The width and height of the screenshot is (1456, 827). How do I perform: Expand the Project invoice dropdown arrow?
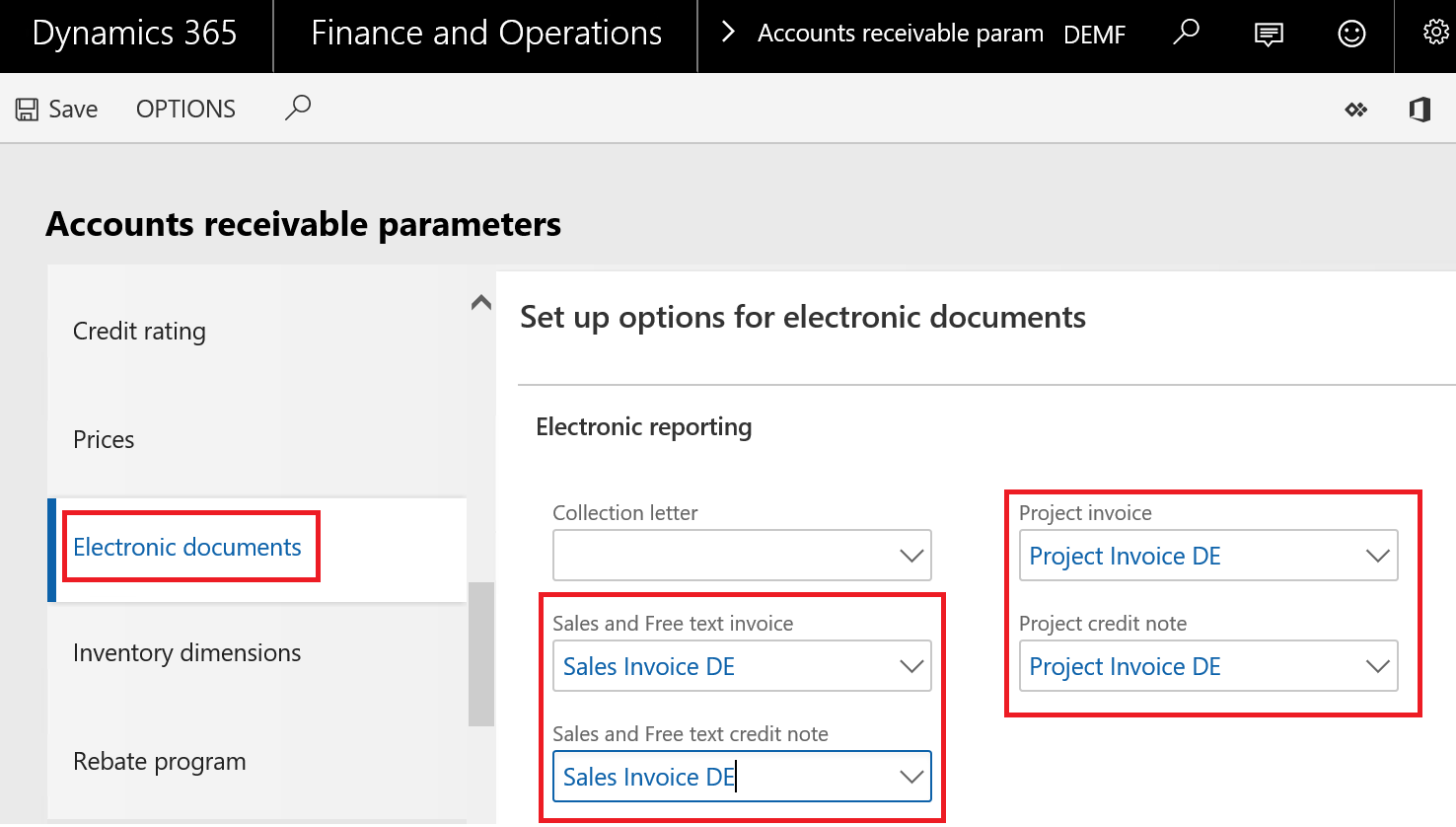[x=1378, y=556]
